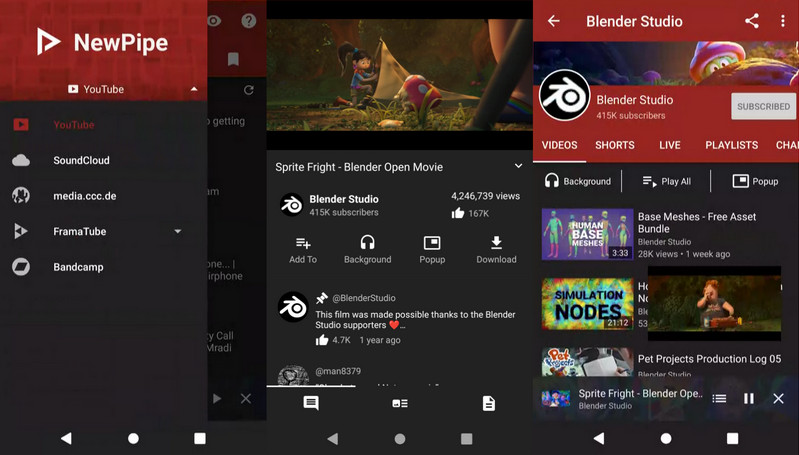This screenshot has width=799, height=455.
Task: Click the media.ccc.de icon
Action: [21, 196]
